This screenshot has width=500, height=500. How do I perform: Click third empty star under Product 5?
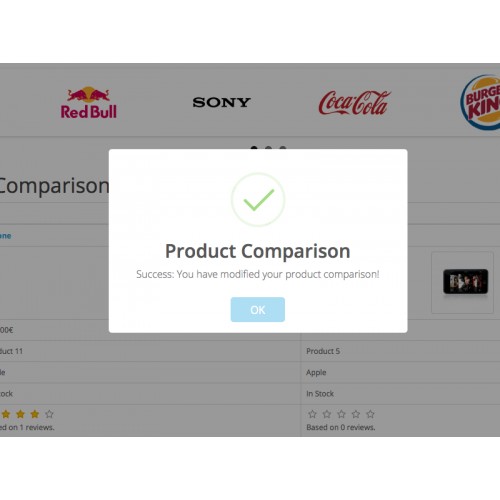(341, 414)
